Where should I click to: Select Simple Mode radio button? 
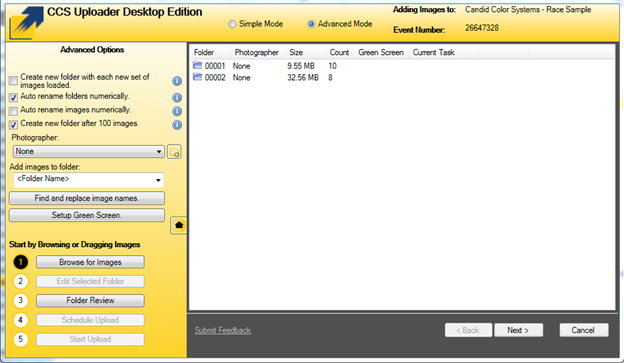[232, 24]
